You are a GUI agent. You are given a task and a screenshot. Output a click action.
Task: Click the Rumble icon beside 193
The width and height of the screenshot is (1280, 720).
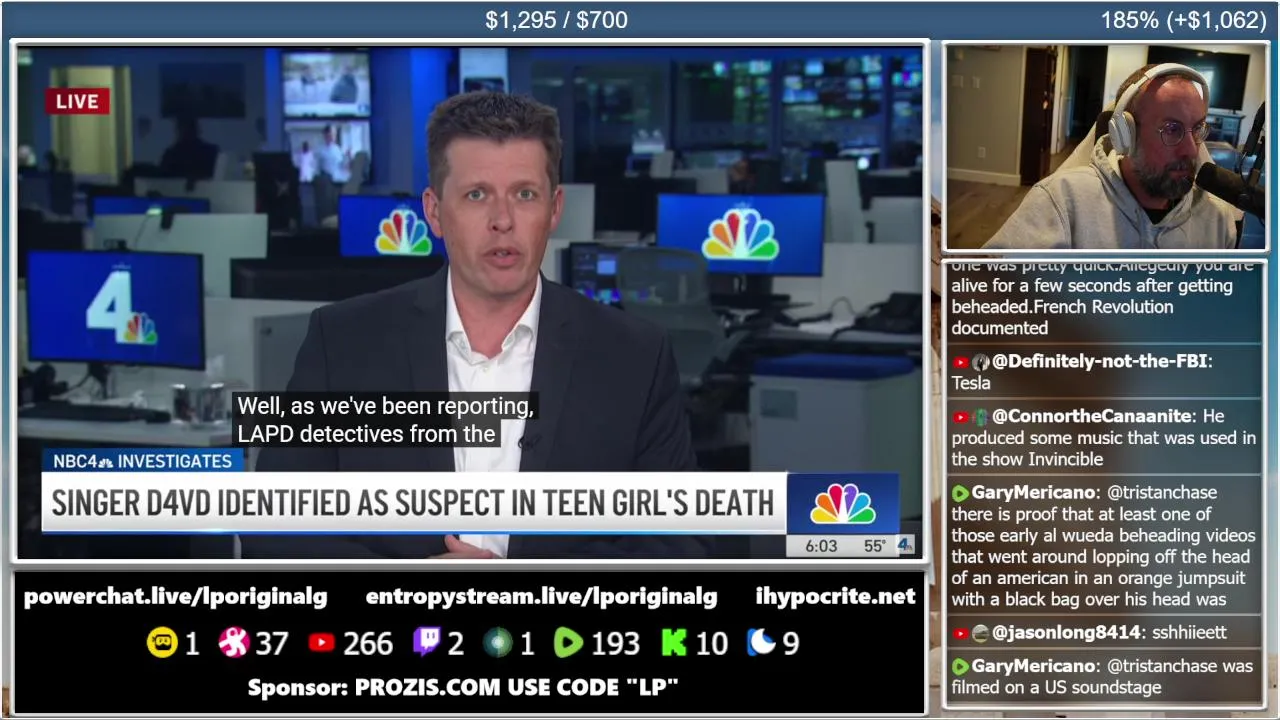coord(568,643)
